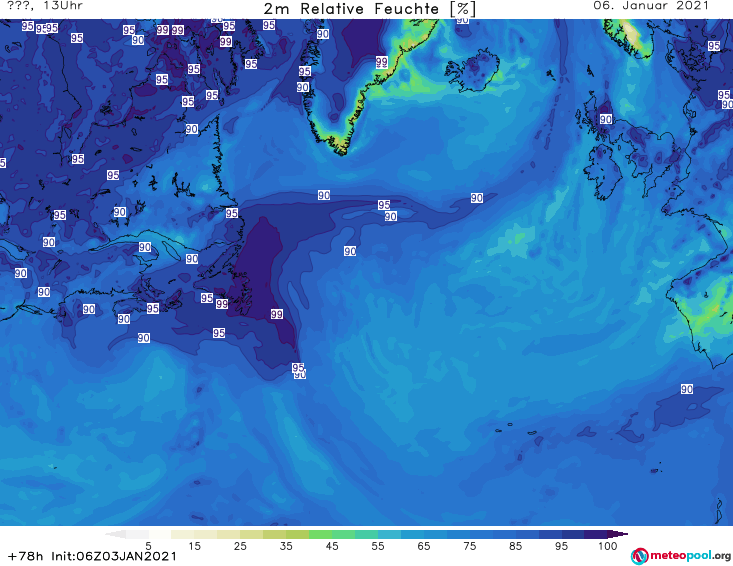The image size is (733, 566).
Task: Click the '65' value on the colour scale
Action: (424, 546)
